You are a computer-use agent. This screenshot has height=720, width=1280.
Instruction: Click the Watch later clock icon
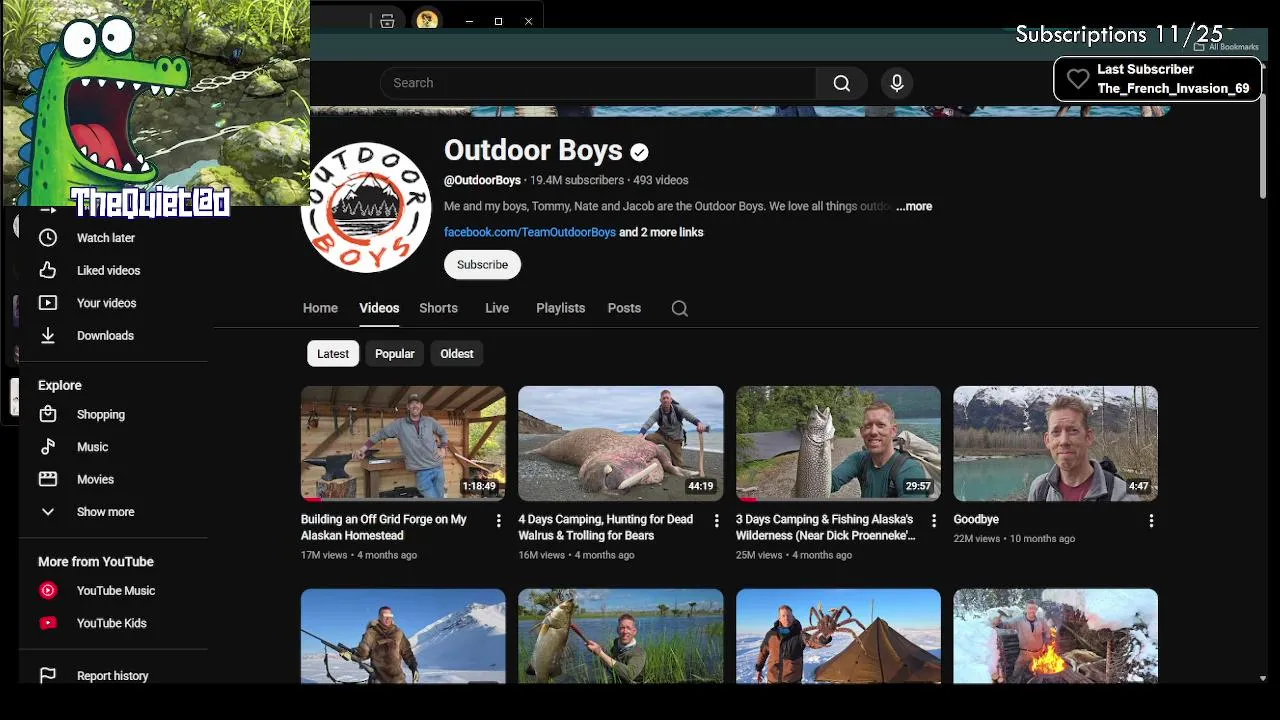tap(48, 238)
